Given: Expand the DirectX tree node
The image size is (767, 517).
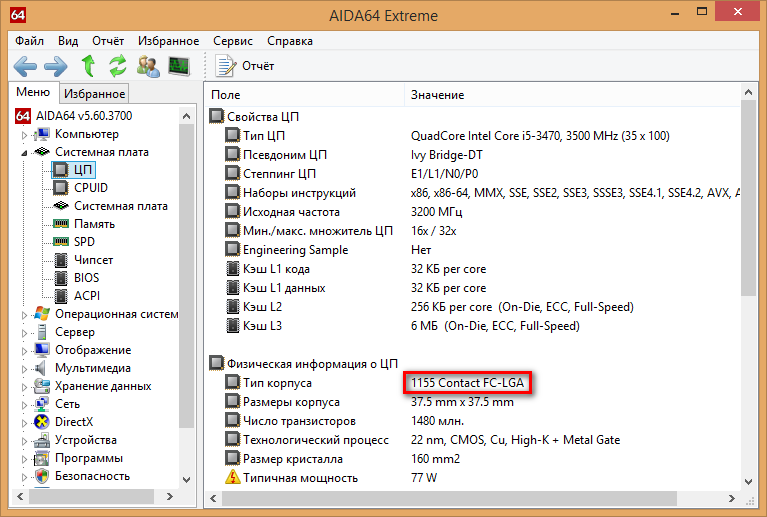Looking at the screenshot, I should click(24, 423).
